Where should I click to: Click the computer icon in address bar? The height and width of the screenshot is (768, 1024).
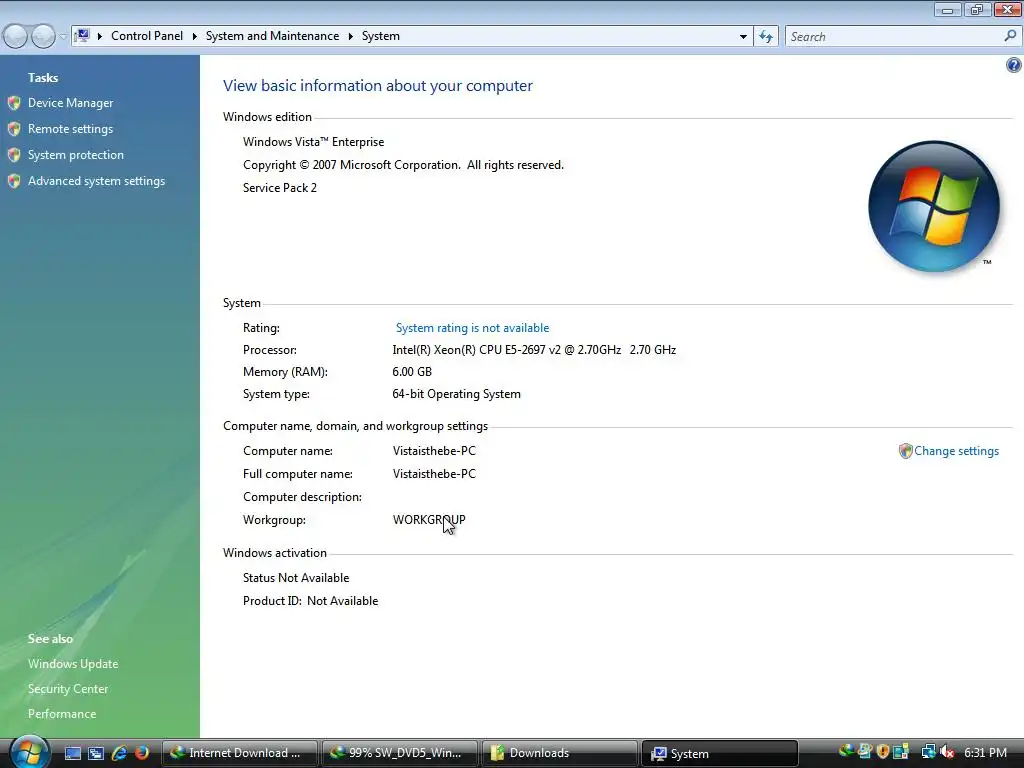[82, 36]
